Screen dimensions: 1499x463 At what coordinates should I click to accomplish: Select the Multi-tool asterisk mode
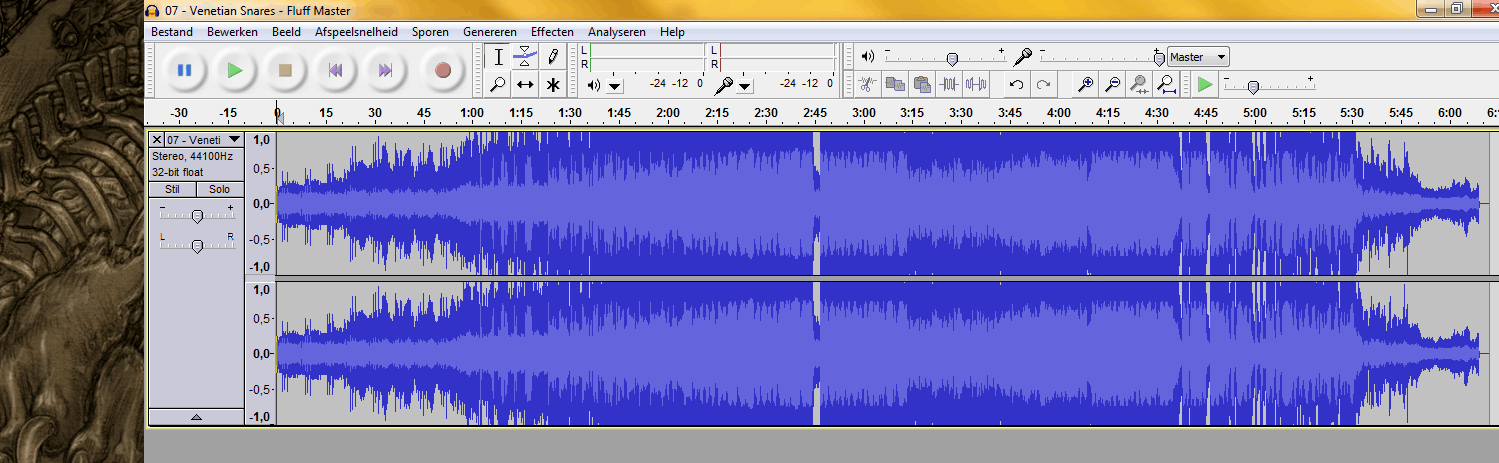point(552,84)
